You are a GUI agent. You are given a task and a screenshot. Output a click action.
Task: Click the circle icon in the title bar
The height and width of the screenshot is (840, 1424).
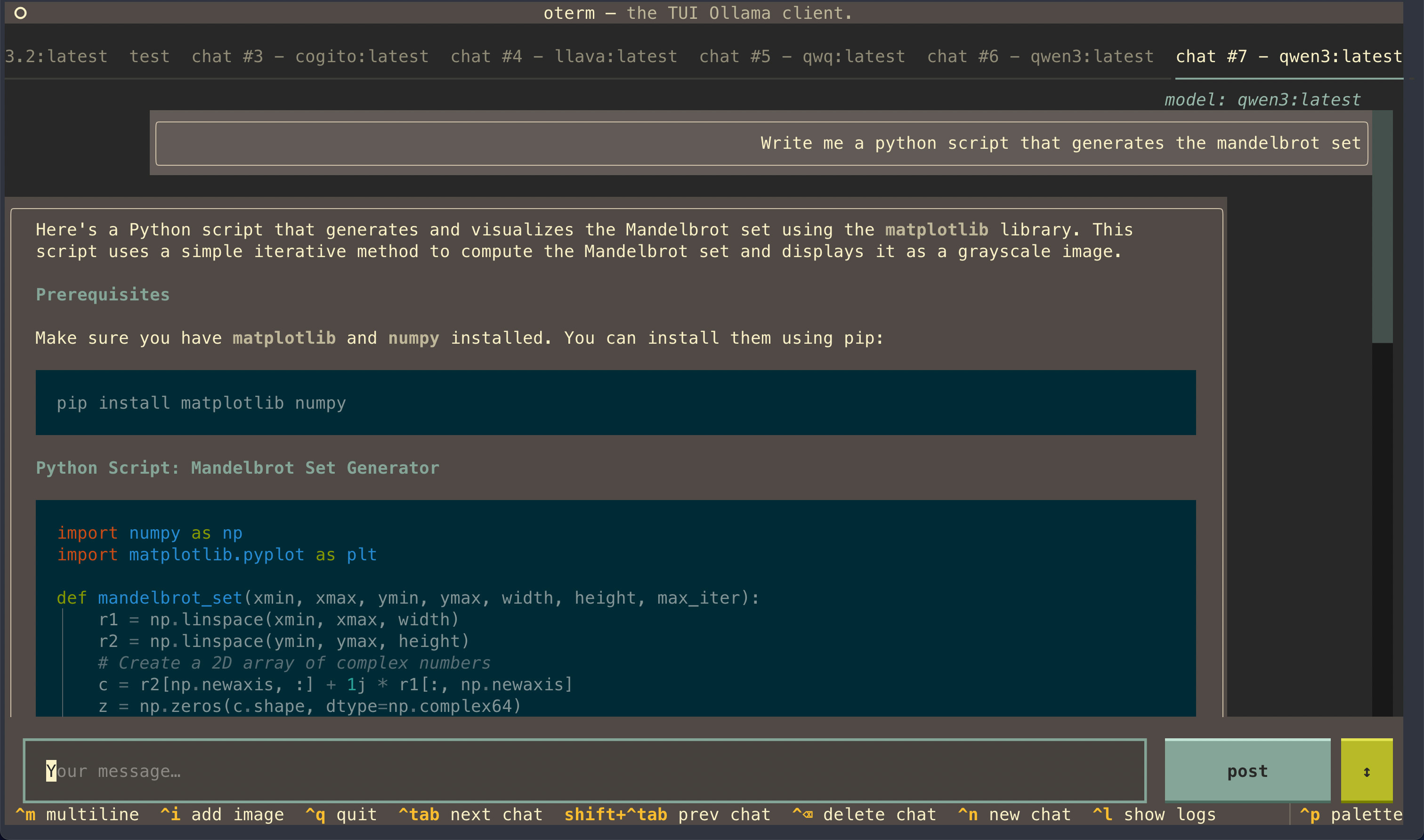pyautogui.click(x=20, y=13)
